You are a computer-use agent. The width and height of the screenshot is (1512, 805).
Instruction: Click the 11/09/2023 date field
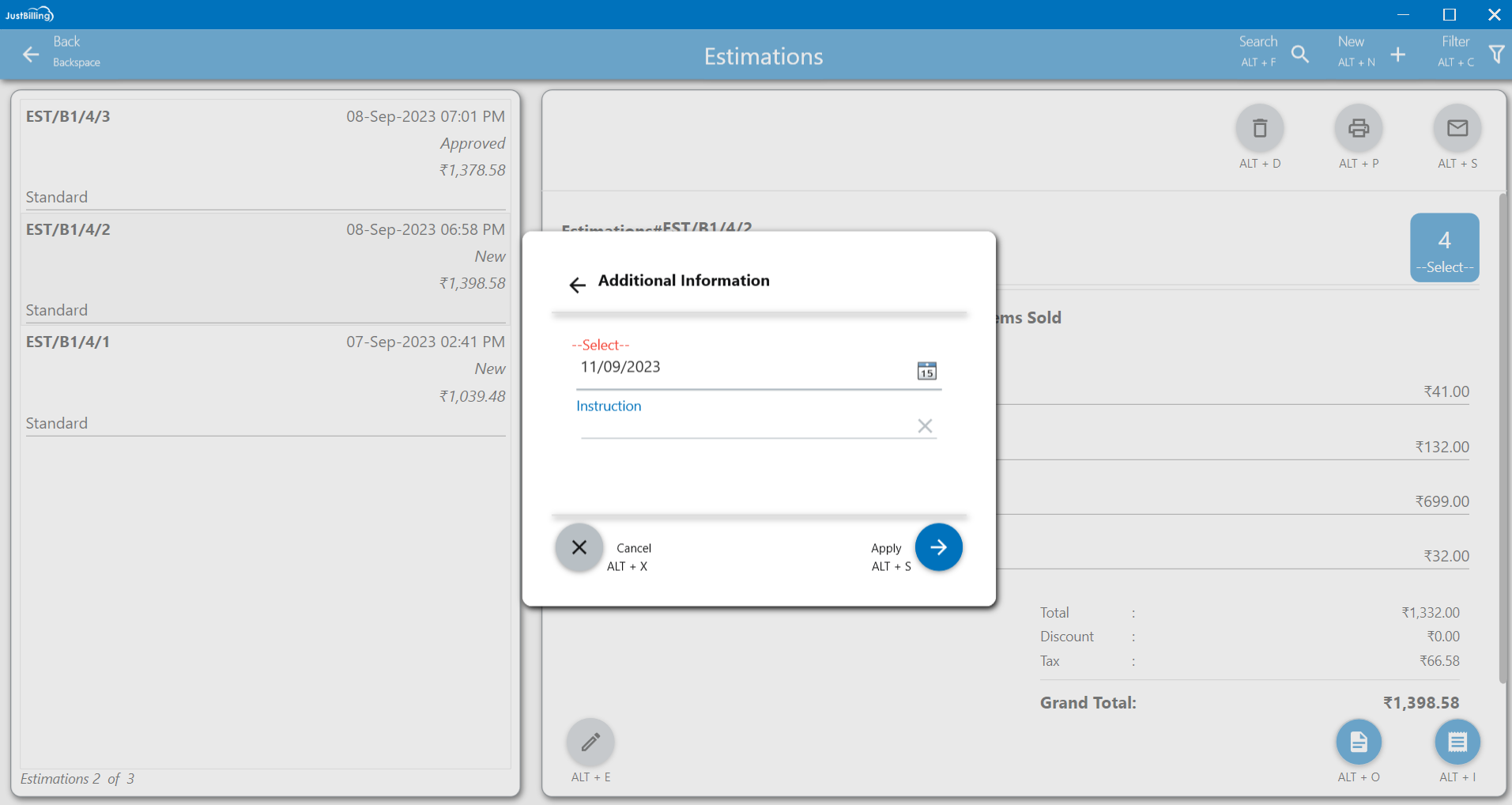(743, 368)
